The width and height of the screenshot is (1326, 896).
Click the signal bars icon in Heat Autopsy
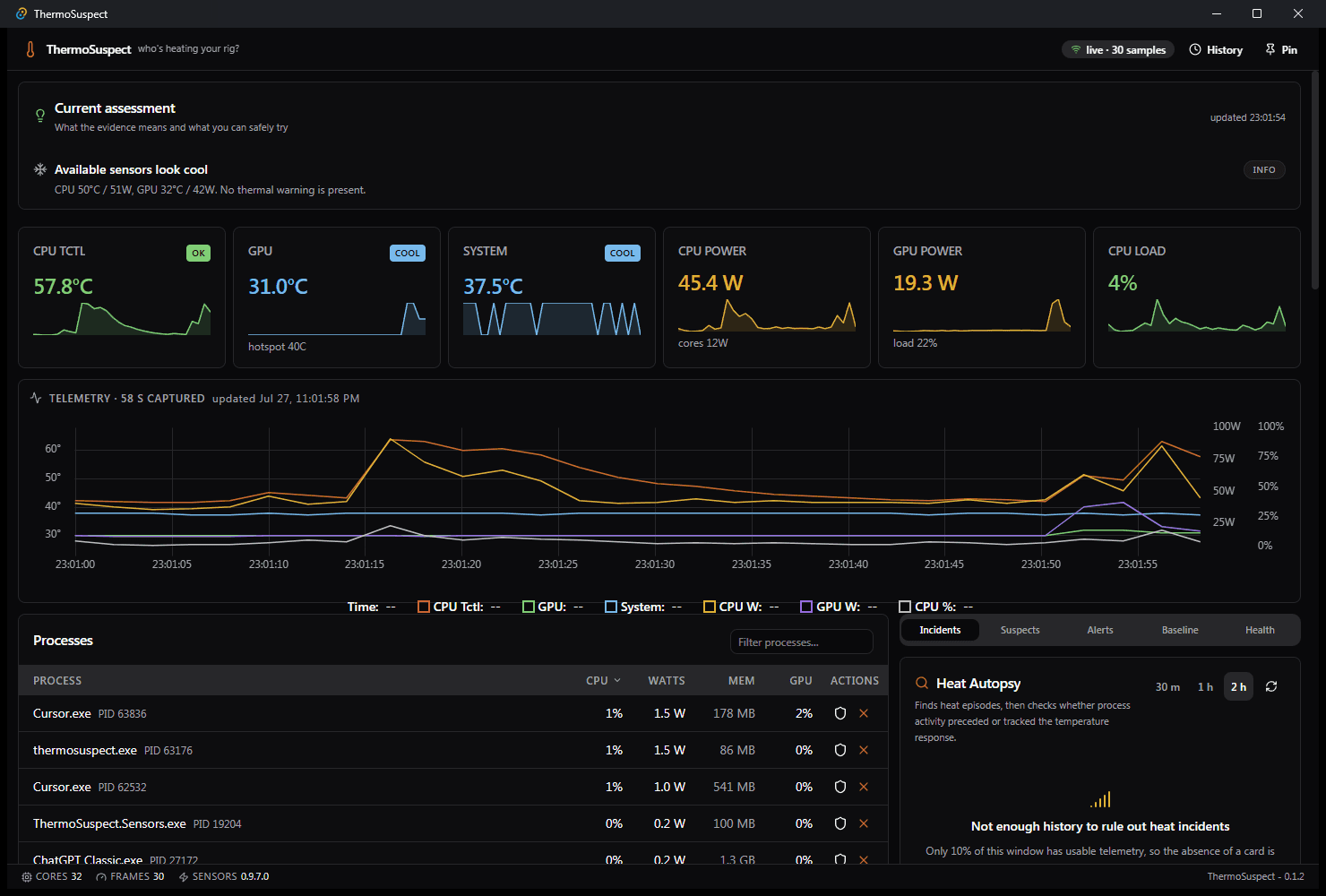click(1100, 799)
